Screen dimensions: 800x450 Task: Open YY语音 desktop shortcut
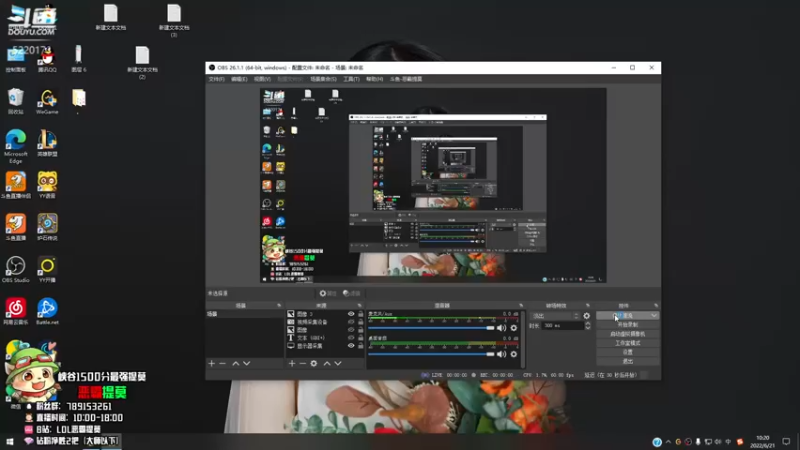(x=47, y=185)
